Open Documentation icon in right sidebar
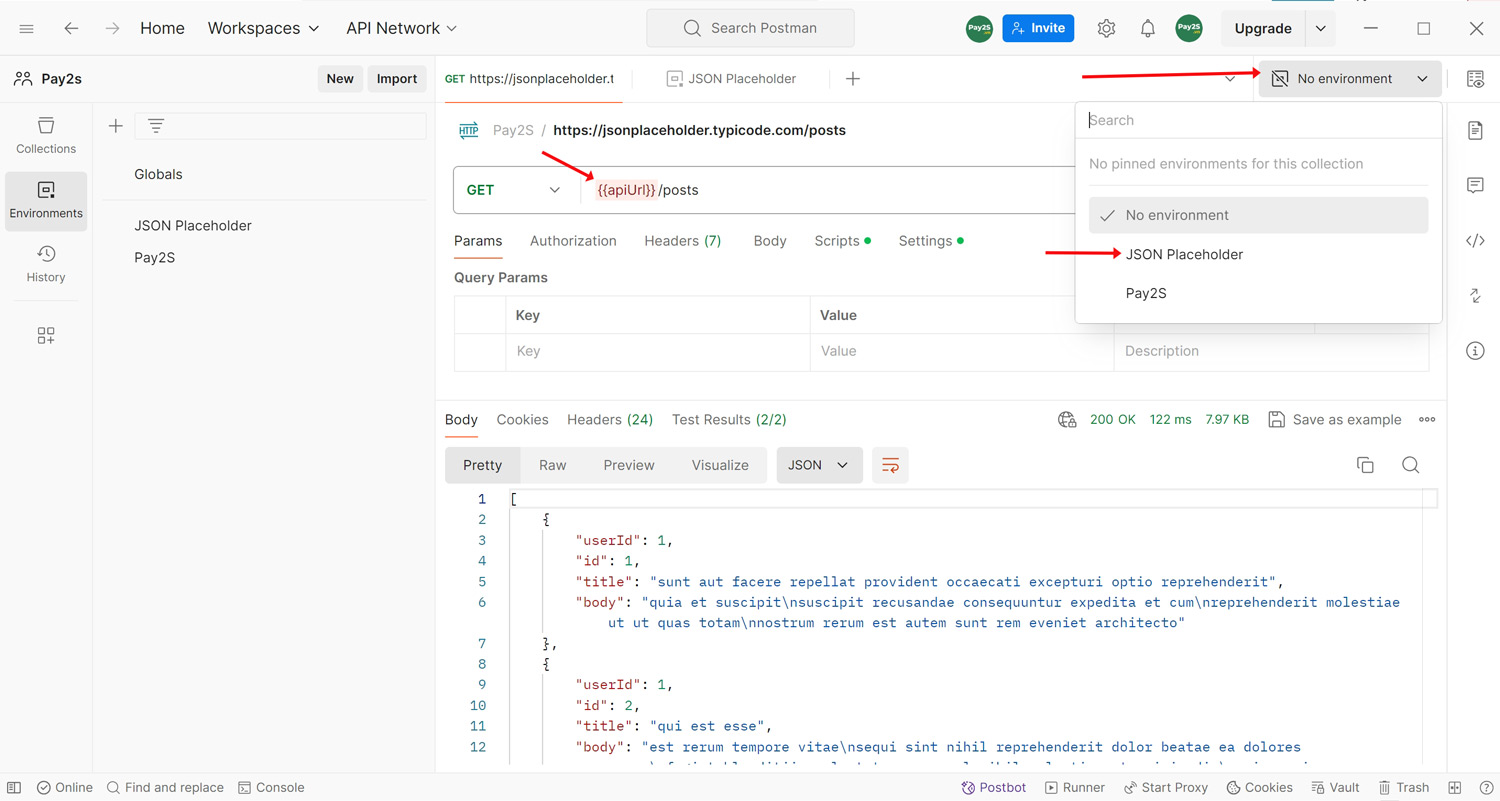This screenshot has width=1500, height=801. pyautogui.click(x=1475, y=130)
